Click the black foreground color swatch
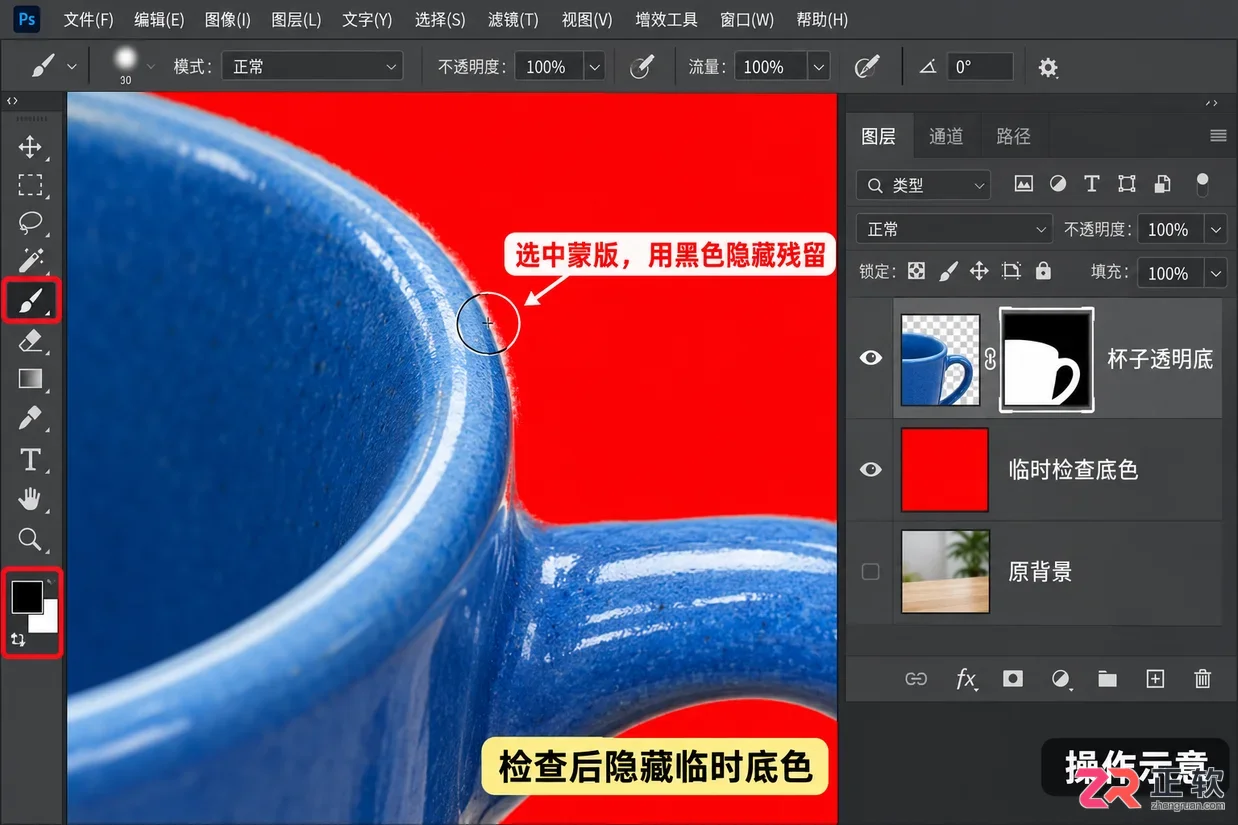Screen dimensions: 1238x825 click(26, 597)
